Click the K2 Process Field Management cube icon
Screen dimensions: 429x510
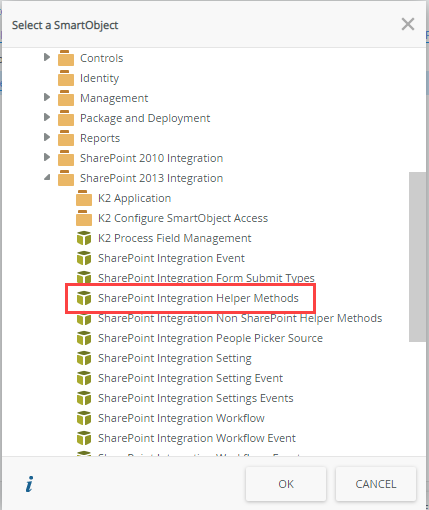coord(84,238)
